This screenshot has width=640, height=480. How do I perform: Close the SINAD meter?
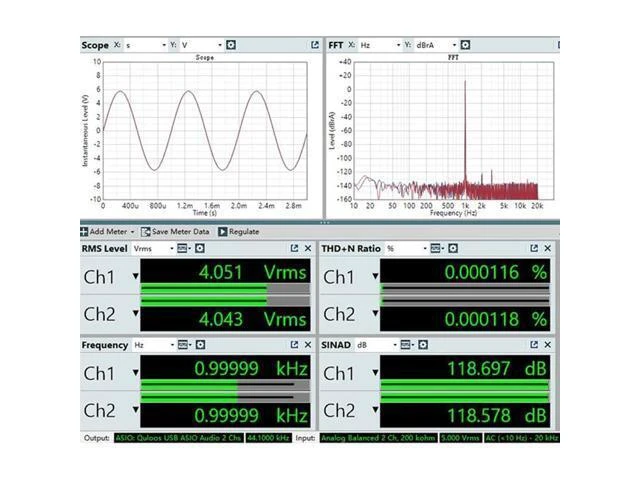548,345
